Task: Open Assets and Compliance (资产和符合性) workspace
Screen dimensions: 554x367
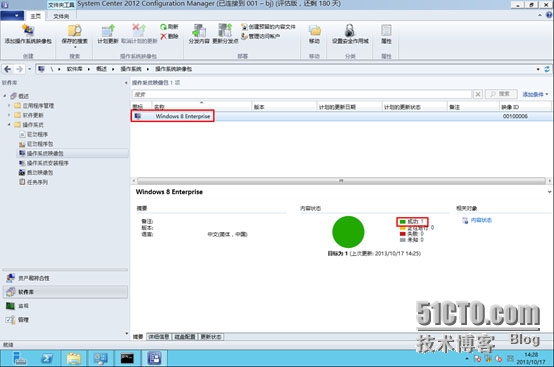Action: point(65,278)
